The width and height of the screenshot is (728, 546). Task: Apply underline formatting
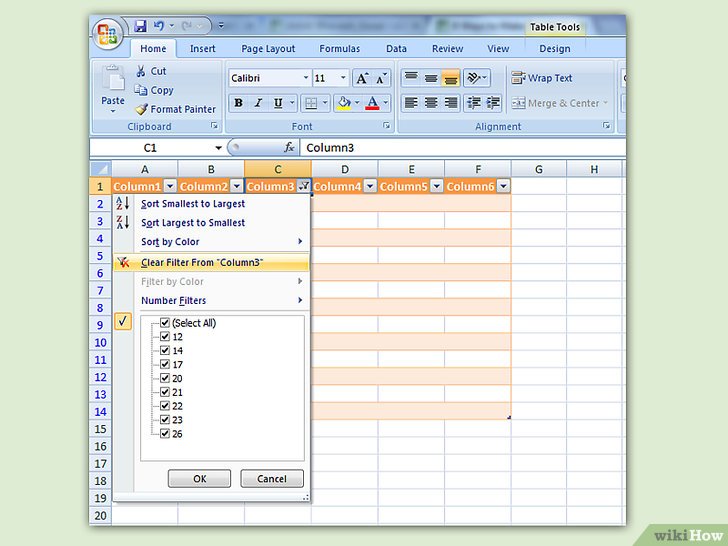coord(278,103)
